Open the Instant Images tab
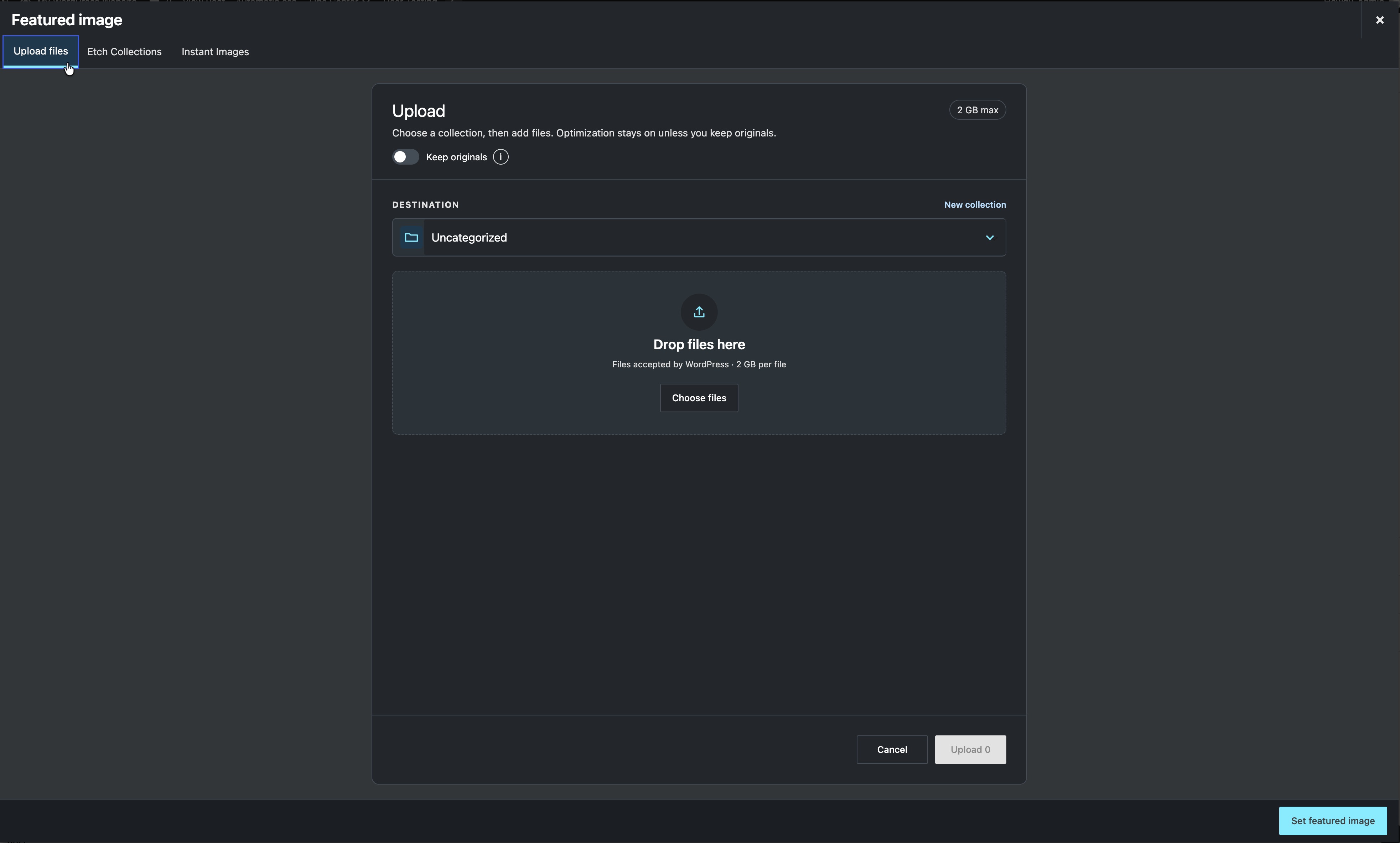 pyautogui.click(x=215, y=52)
